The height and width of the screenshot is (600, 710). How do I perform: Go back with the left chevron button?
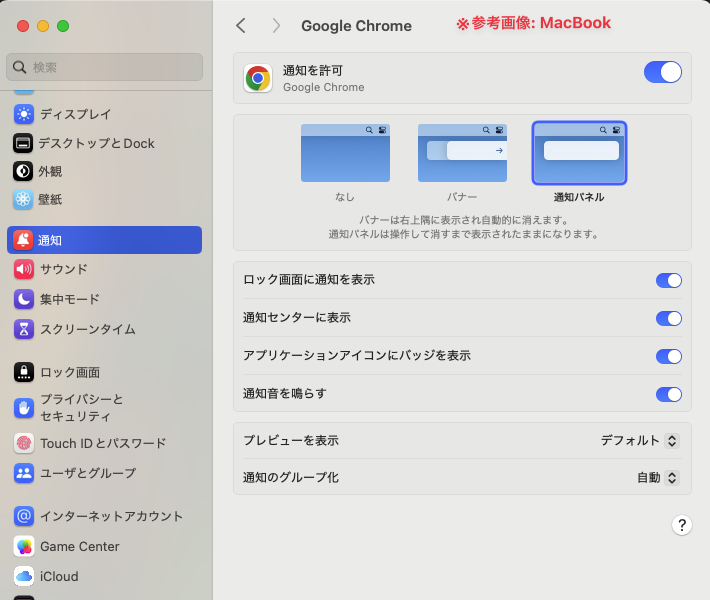pyautogui.click(x=241, y=25)
